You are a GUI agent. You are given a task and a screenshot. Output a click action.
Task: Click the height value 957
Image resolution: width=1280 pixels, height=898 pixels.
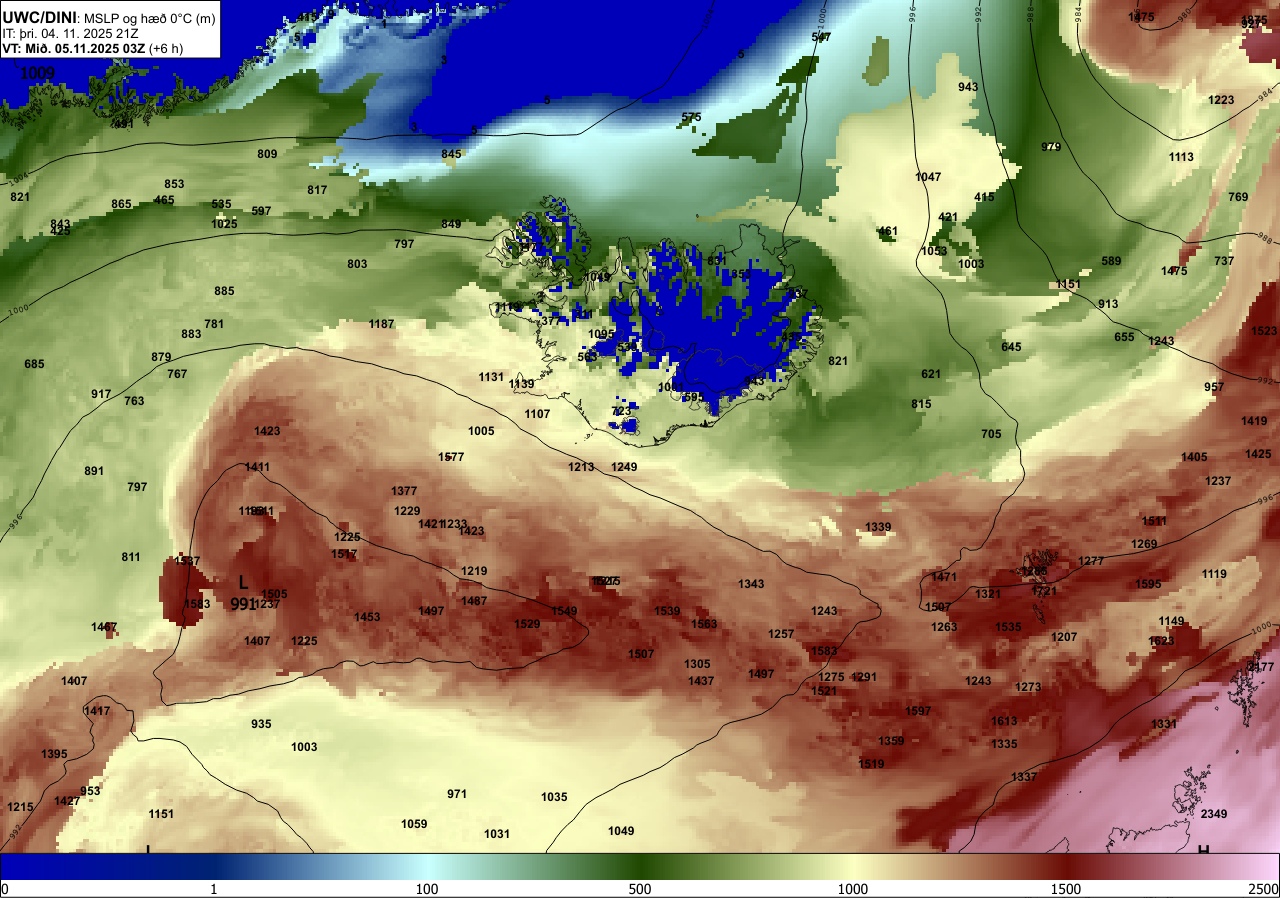[x=1214, y=387]
